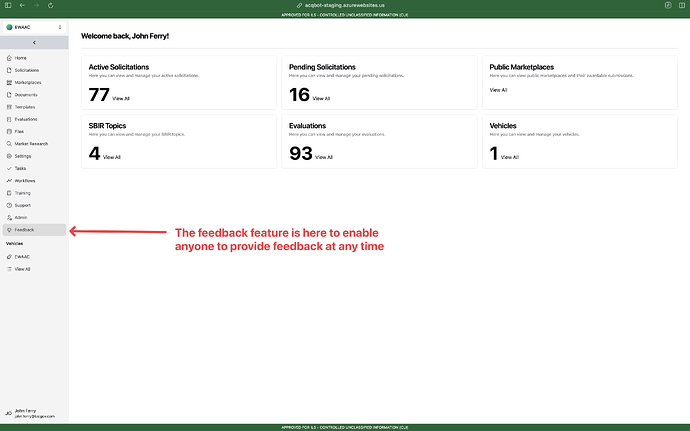This screenshot has height=431, width=690.
Task: View all SBIR Topics
Action: [x=112, y=157]
